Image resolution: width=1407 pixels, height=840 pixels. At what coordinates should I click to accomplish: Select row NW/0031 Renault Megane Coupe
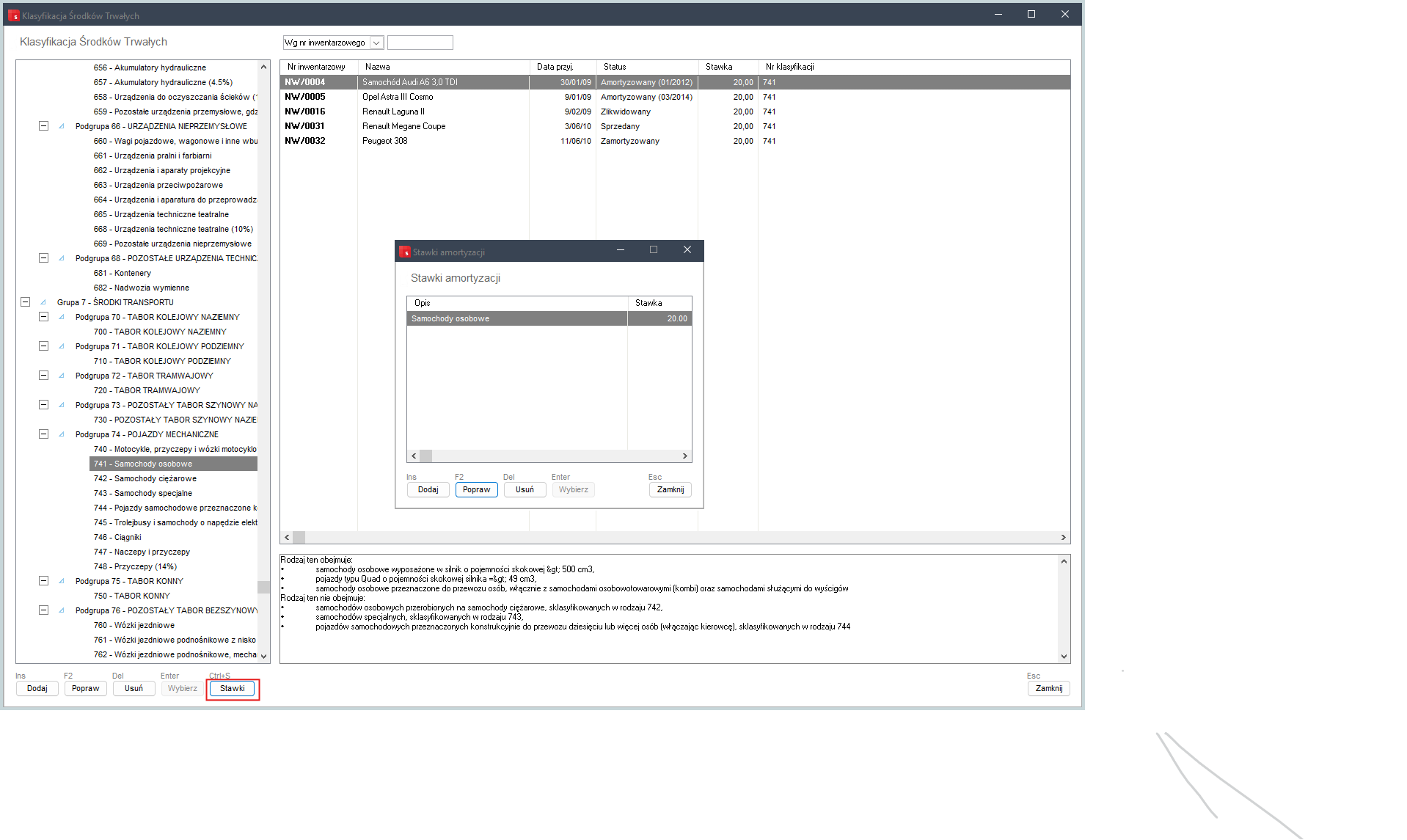pos(675,126)
